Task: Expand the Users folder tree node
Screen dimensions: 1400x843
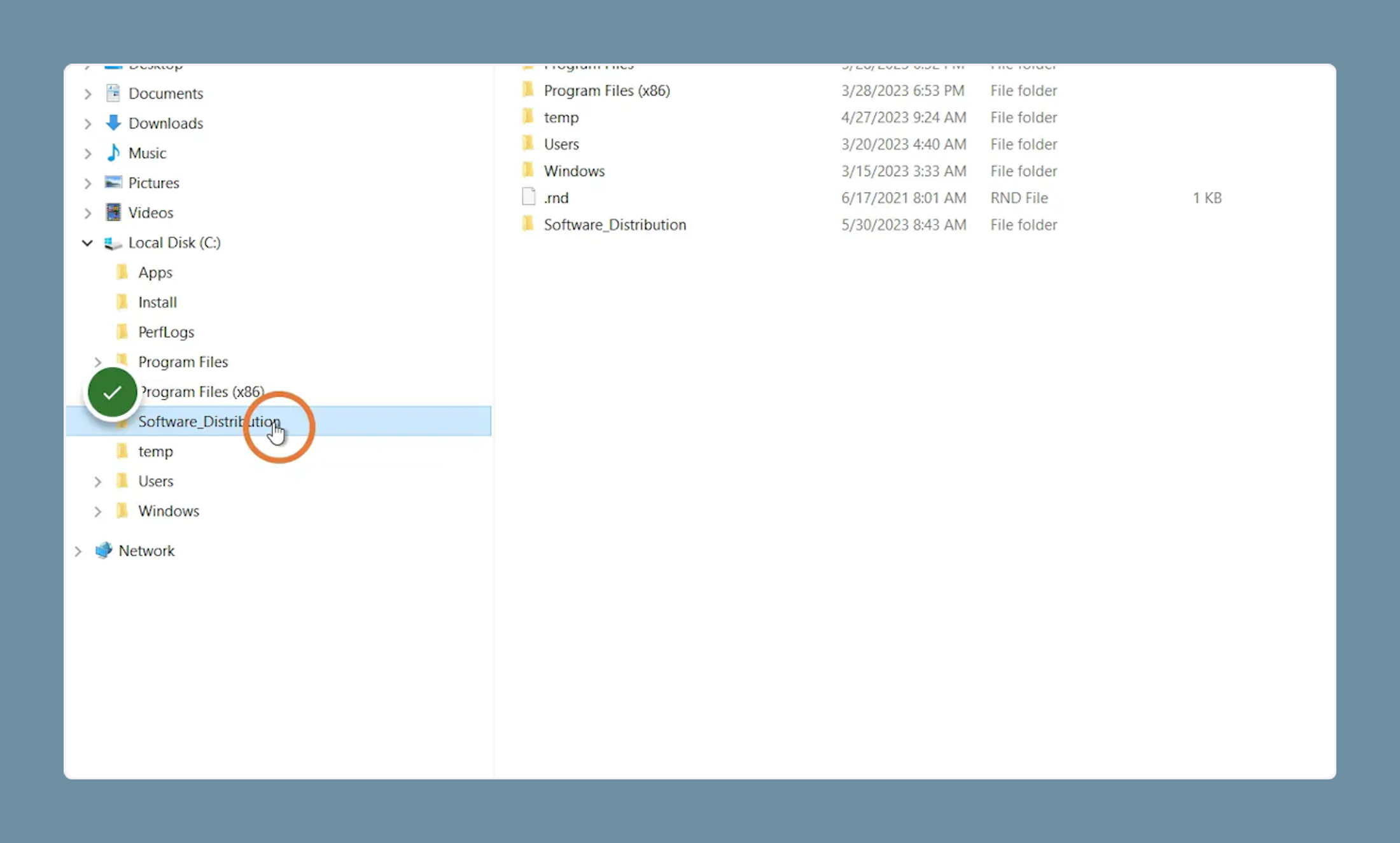Action: tap(97, 482)
